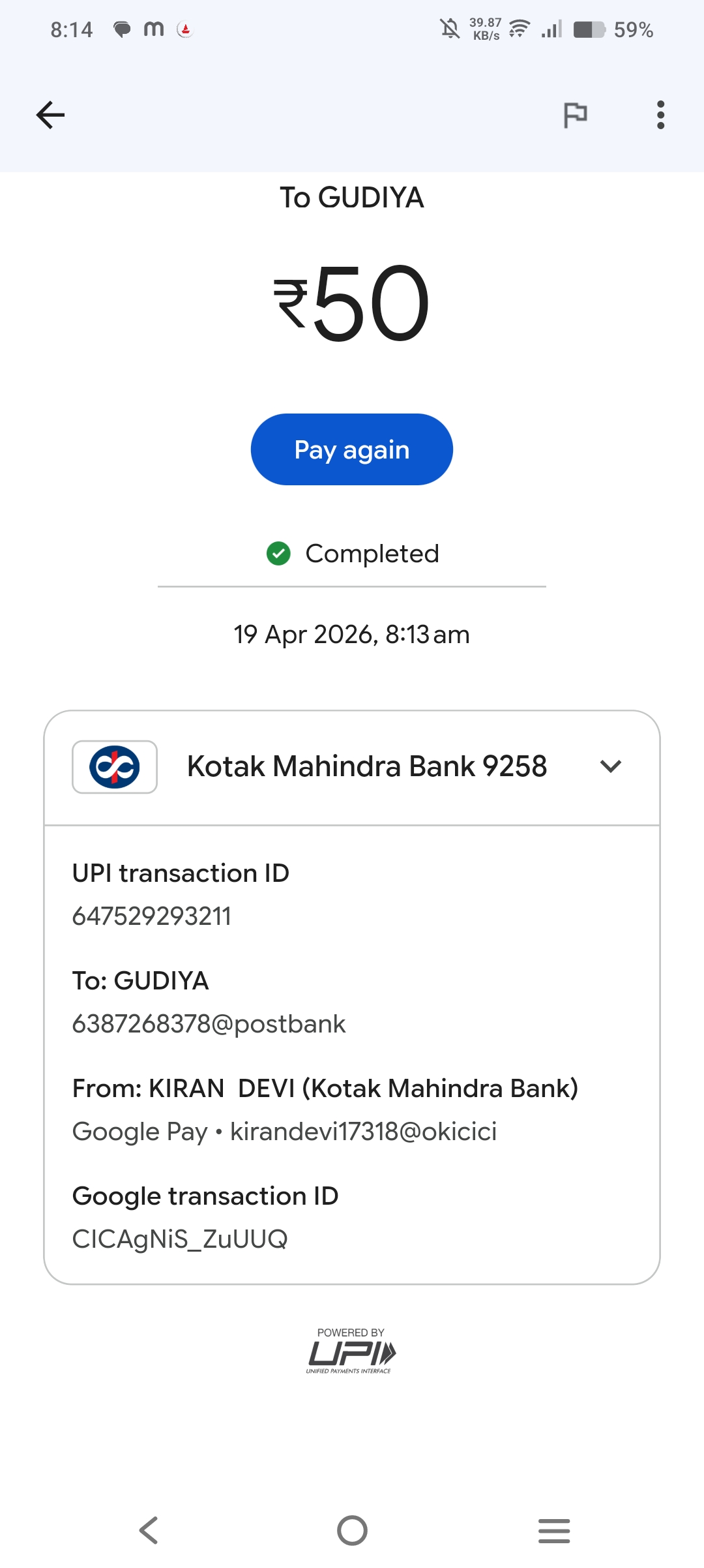Expand the Kotak Mahindra Bank chevron
Viewport: 704px width, 1568px height.
point(611,766)
